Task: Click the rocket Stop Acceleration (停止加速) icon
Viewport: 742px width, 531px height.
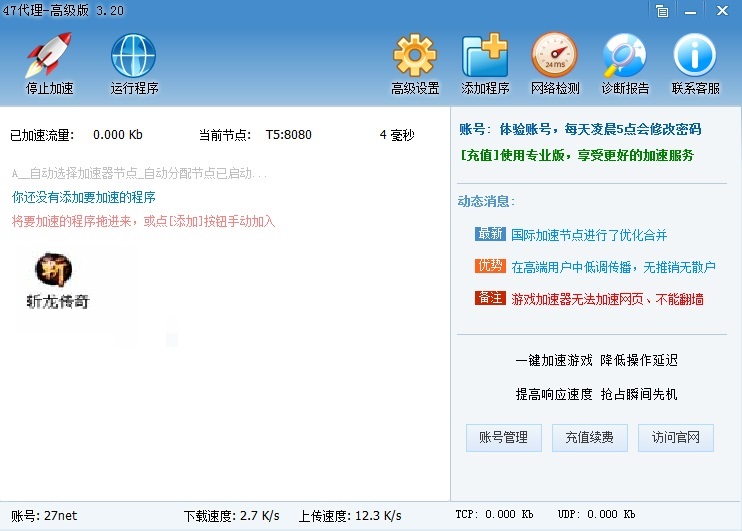Action: tap(48, 56)
